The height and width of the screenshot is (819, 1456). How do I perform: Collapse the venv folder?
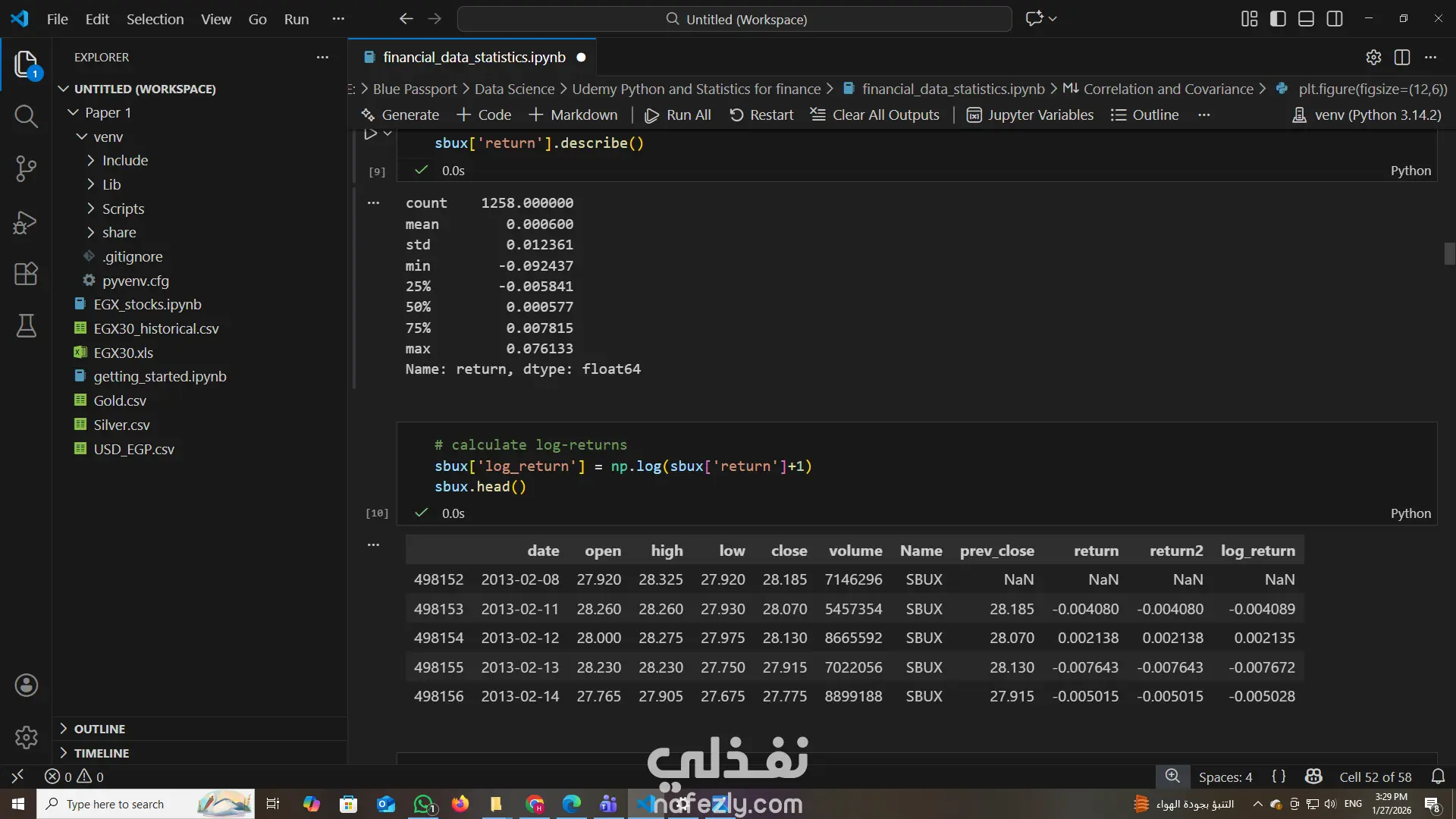click(x=108, y=136)
